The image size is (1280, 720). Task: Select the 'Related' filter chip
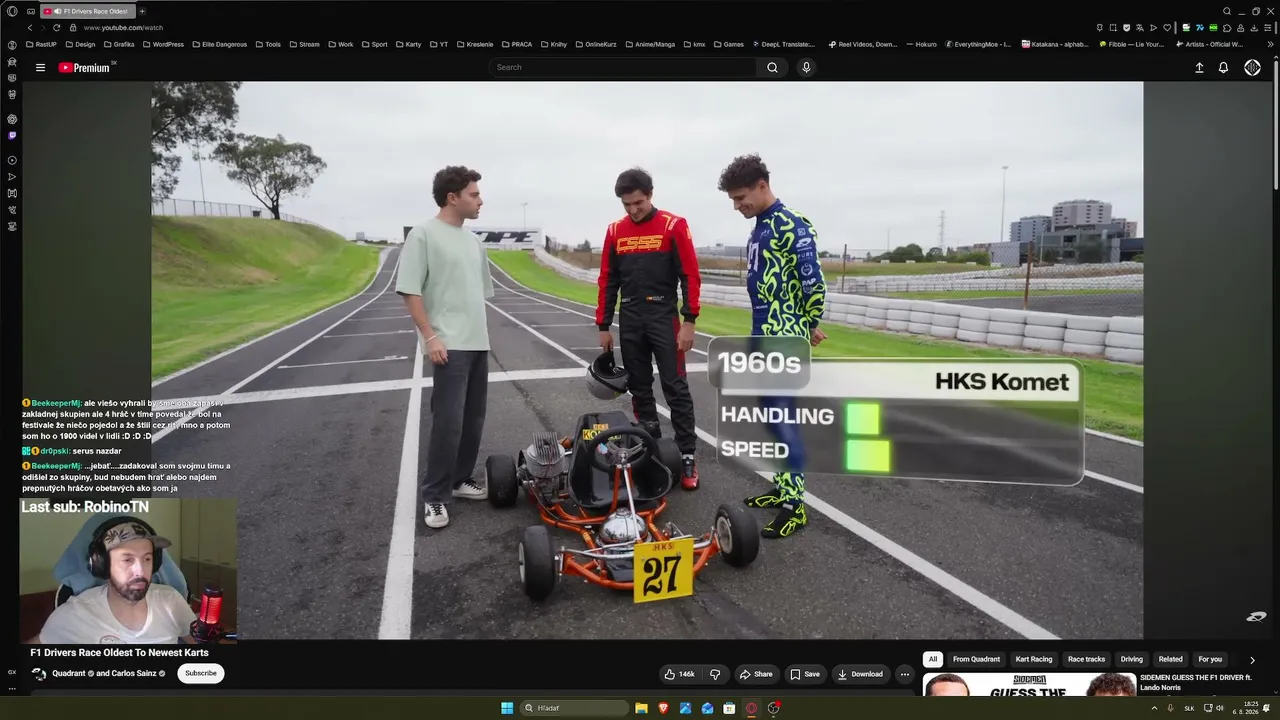click(1171, 659)
